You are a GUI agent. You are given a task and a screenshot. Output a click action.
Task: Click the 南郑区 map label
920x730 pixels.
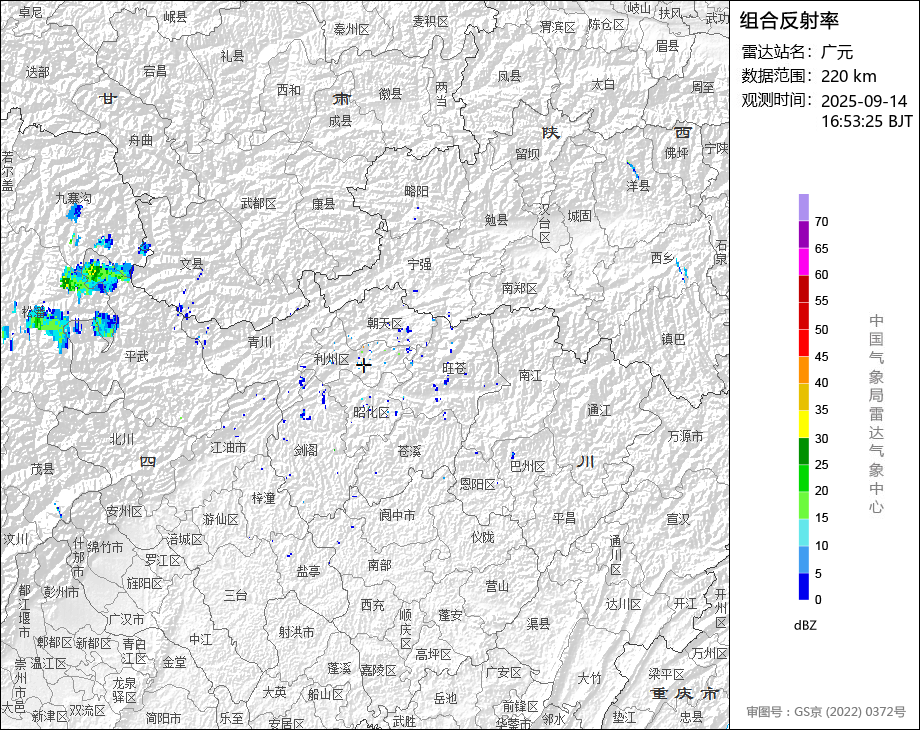[x=519, y=288]
